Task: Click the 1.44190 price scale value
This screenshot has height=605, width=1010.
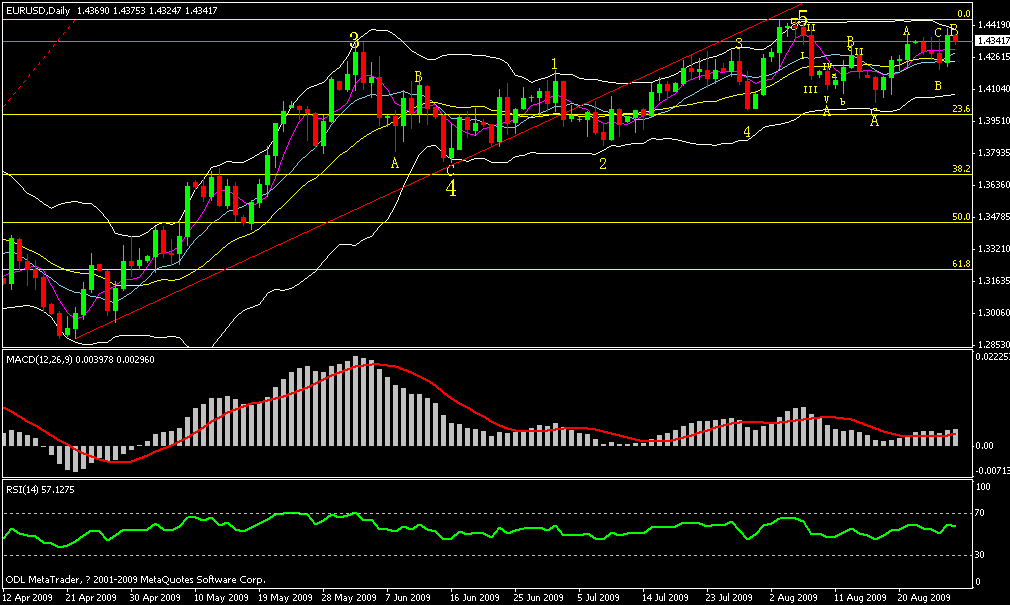Action: coord(993,24)
